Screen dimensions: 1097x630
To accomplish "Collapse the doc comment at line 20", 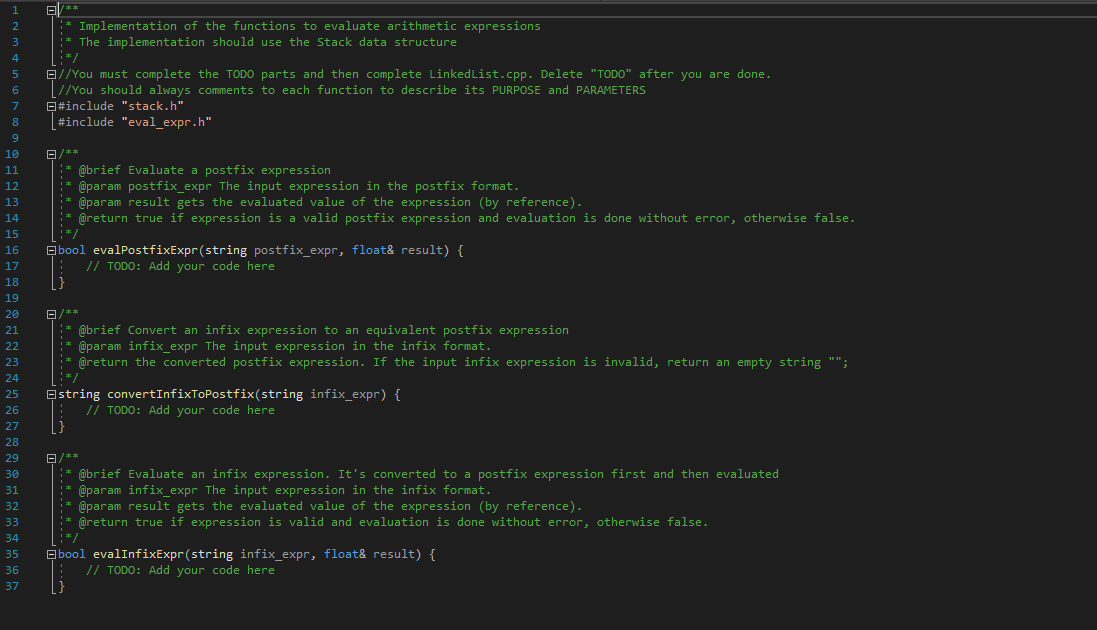I will click(51, 314).
